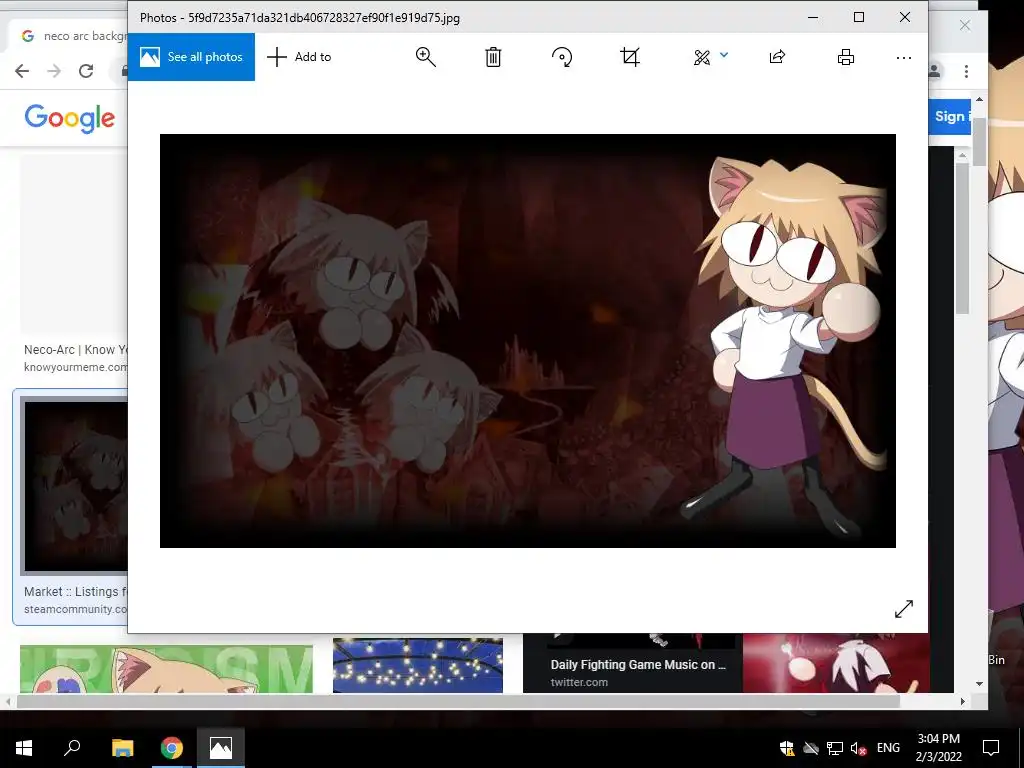
Task: Open the red-tinted image thumbnail
Action: pos(836,663)
